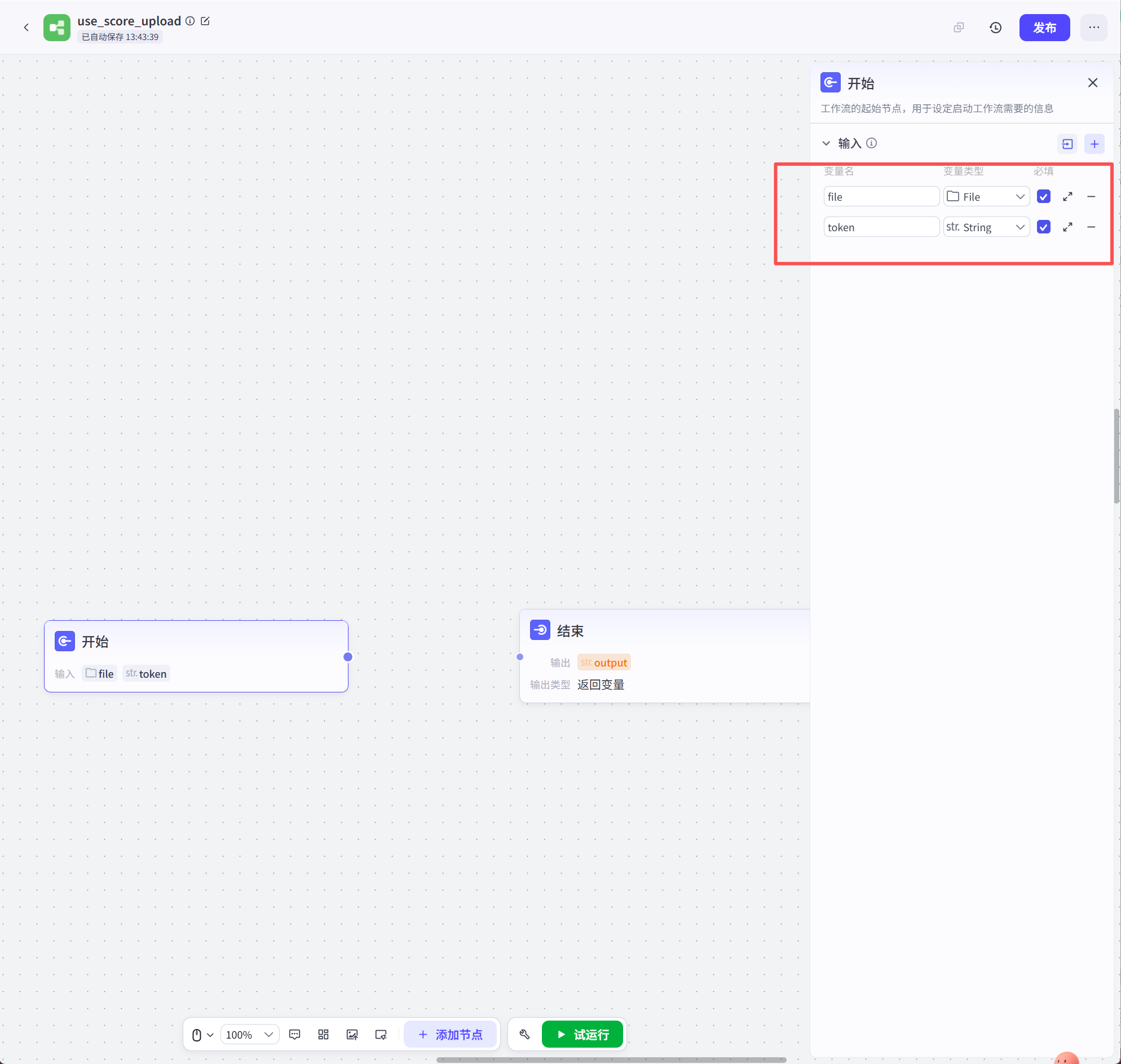Uncheck the required checkbox for token
The width and height of the screenshot is (1121, 1064).
coord(1043,227)
